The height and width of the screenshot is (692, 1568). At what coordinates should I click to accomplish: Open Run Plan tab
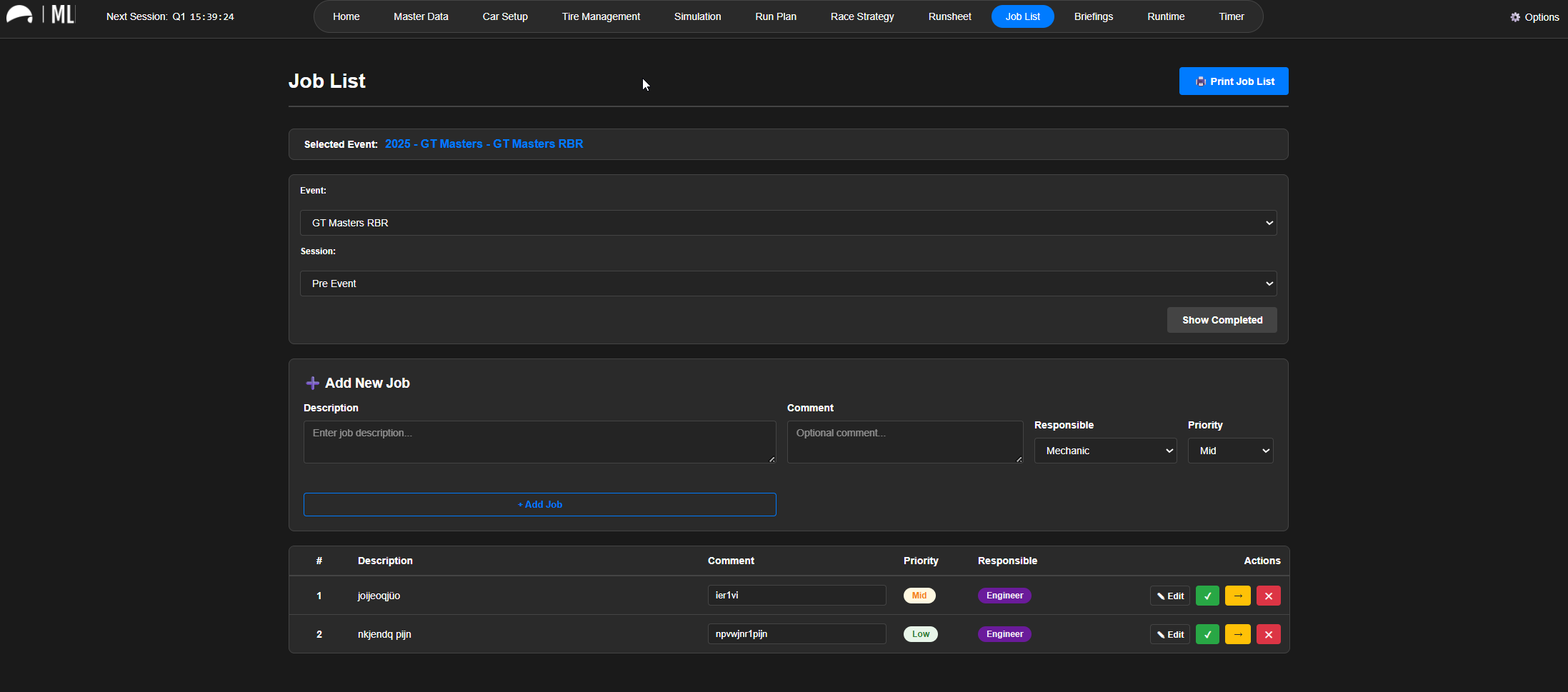(x=776, y=16)
